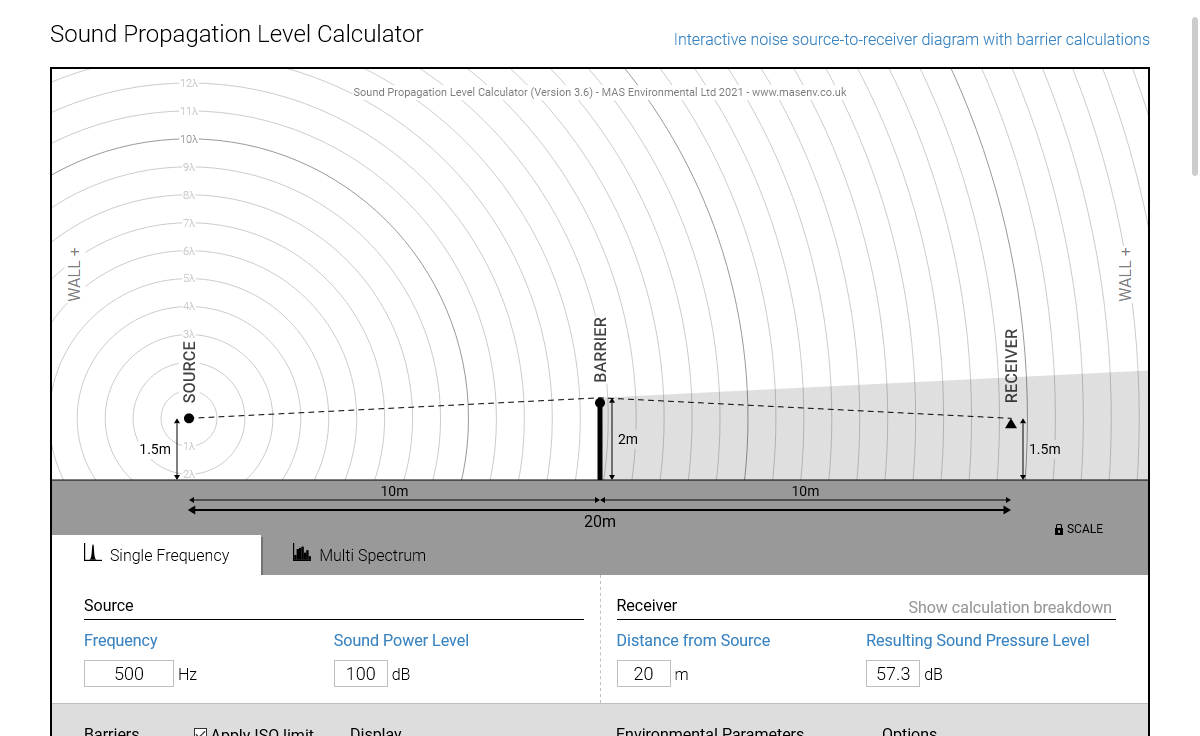Click the barrier top handle dot
Viewport: 1200px width, 736px height.
600,403
